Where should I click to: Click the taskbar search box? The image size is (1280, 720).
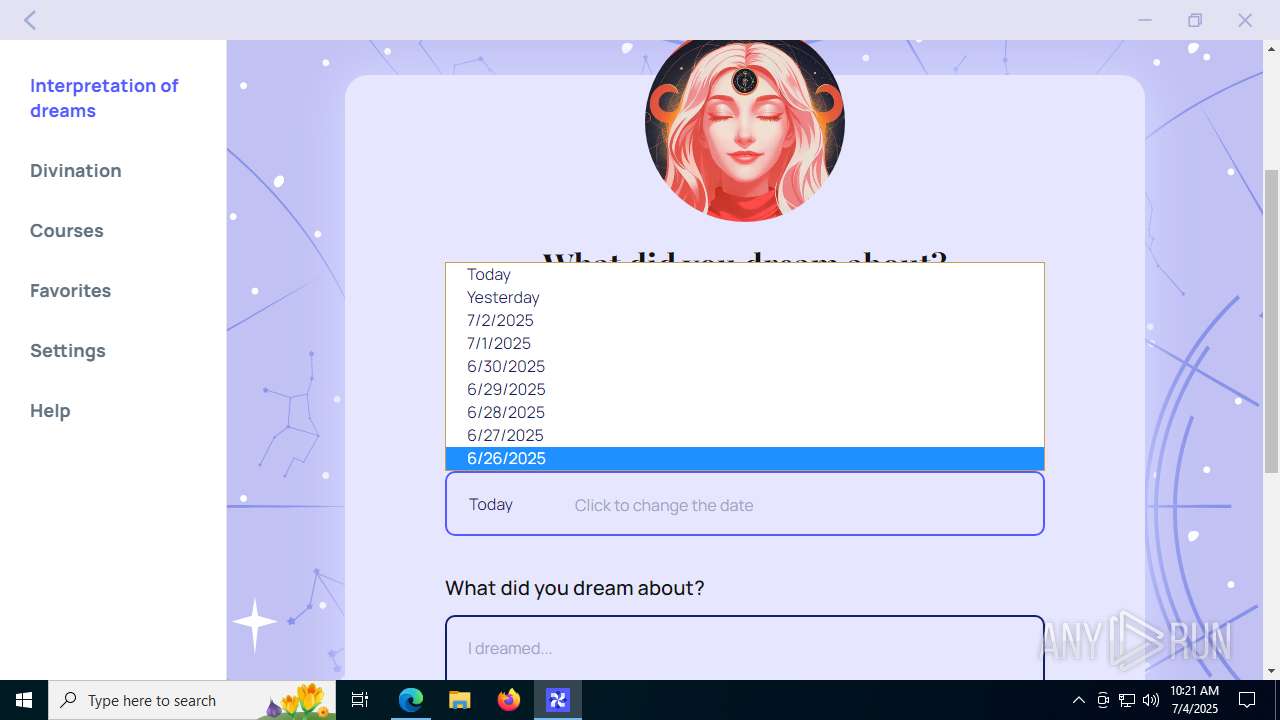point(192,700)
